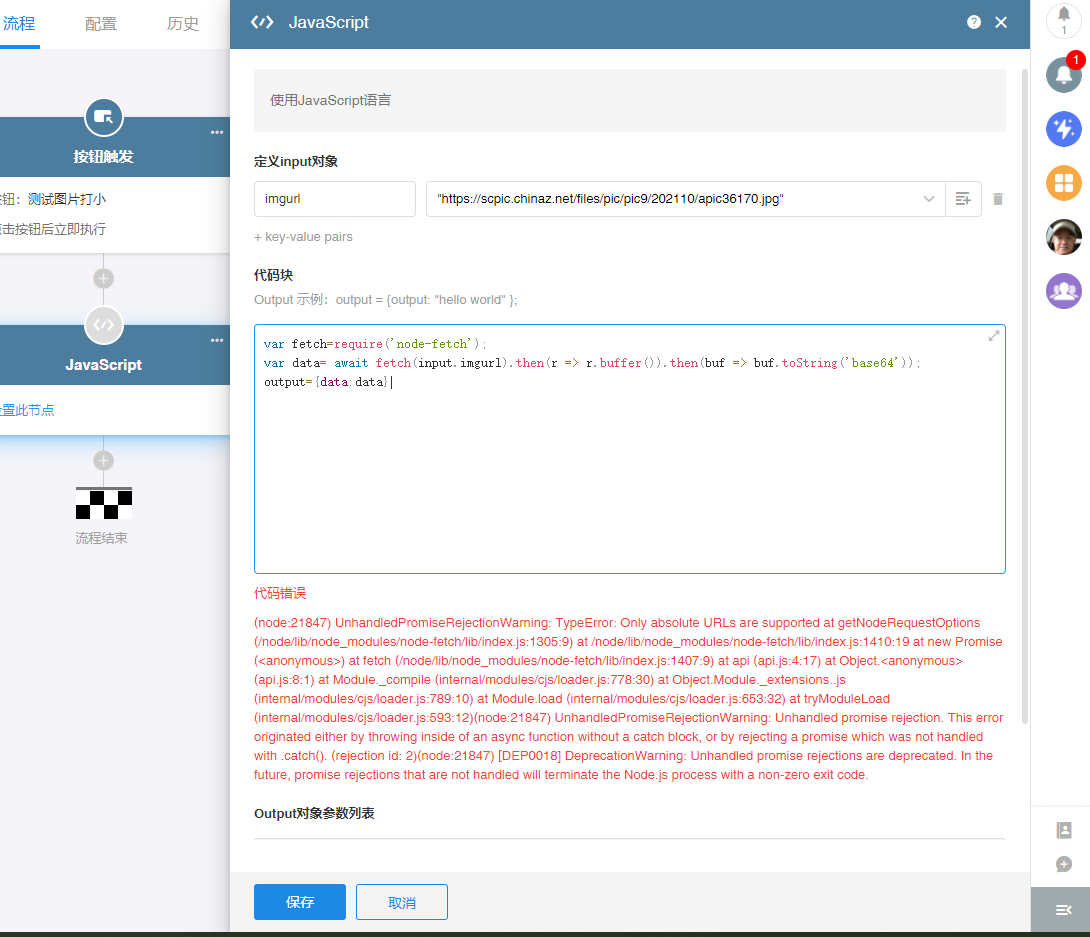
Task: Click the 取消 button
Action: 401,902
